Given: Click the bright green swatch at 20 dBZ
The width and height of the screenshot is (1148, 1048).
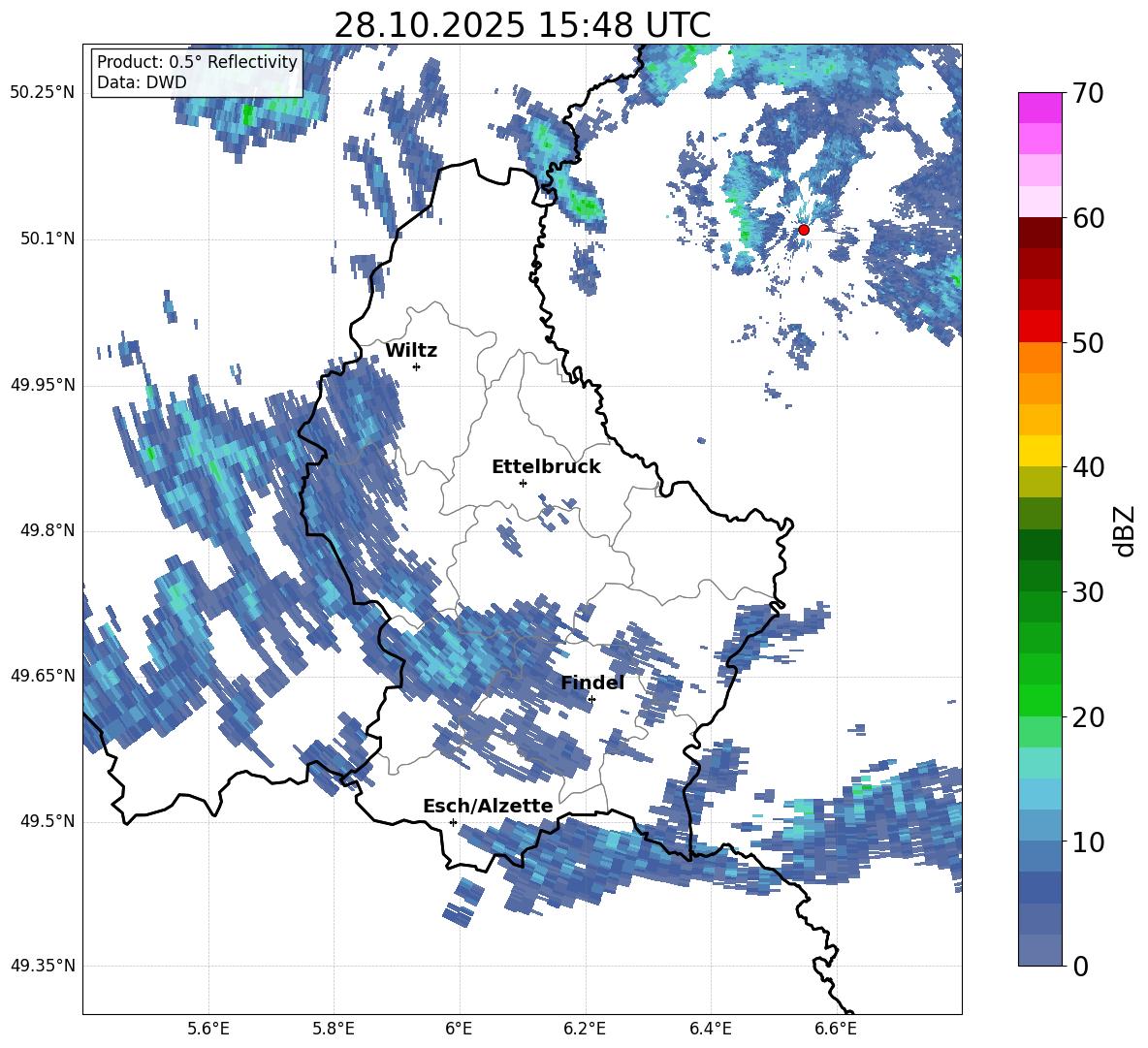Looking at the screenshot, I should [1040, 700].
